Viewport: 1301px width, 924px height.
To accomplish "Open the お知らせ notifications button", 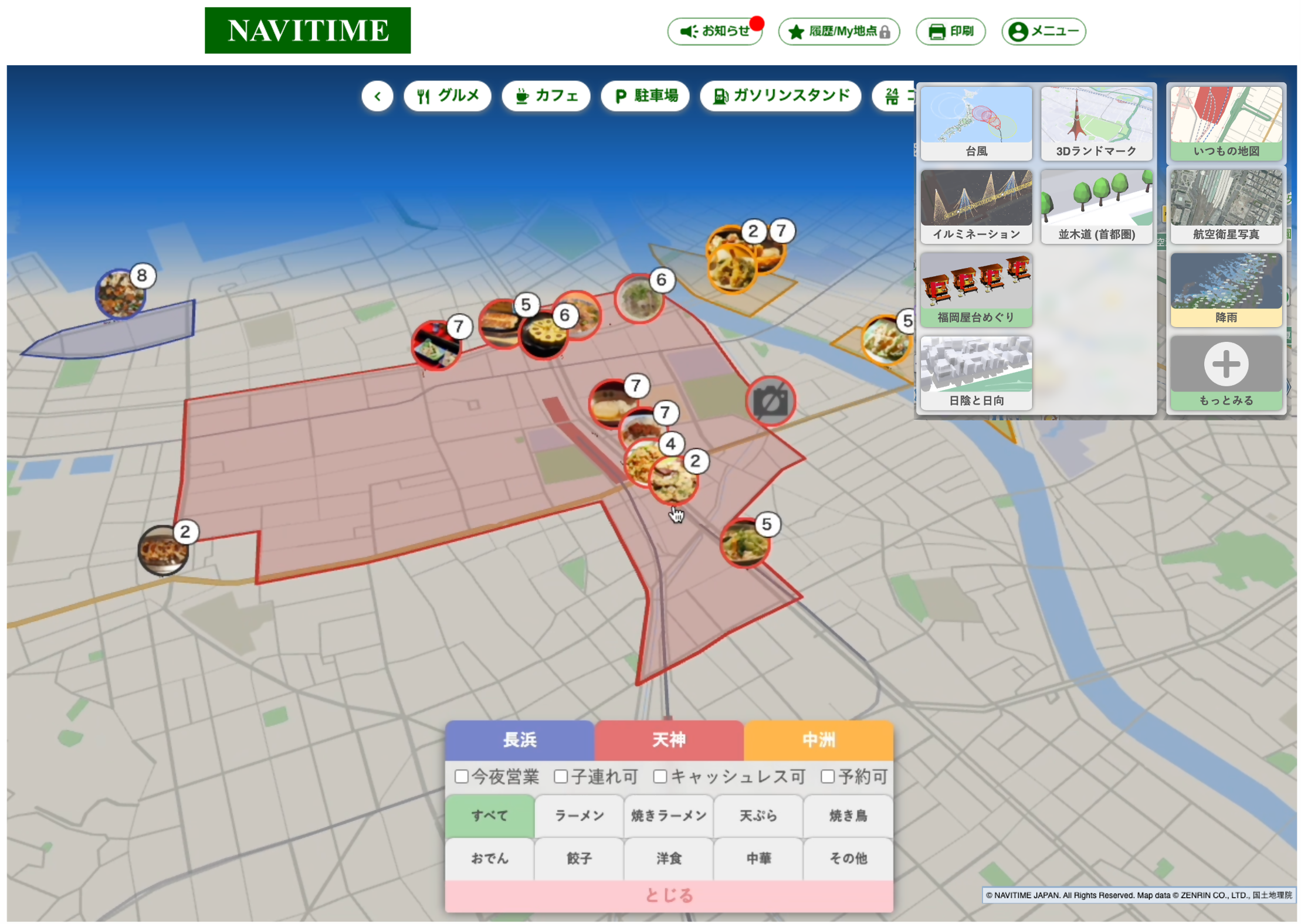I will coord(714,31).
